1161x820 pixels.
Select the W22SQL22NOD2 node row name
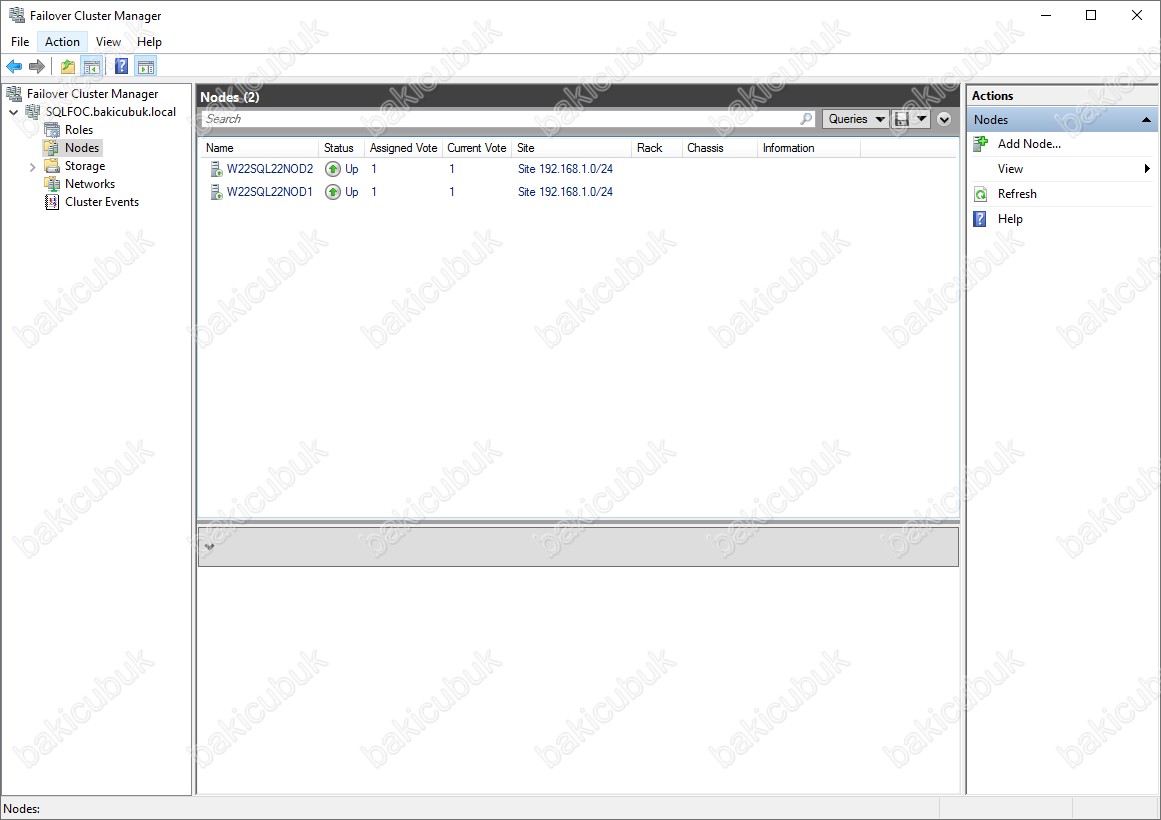click(270, 169)
